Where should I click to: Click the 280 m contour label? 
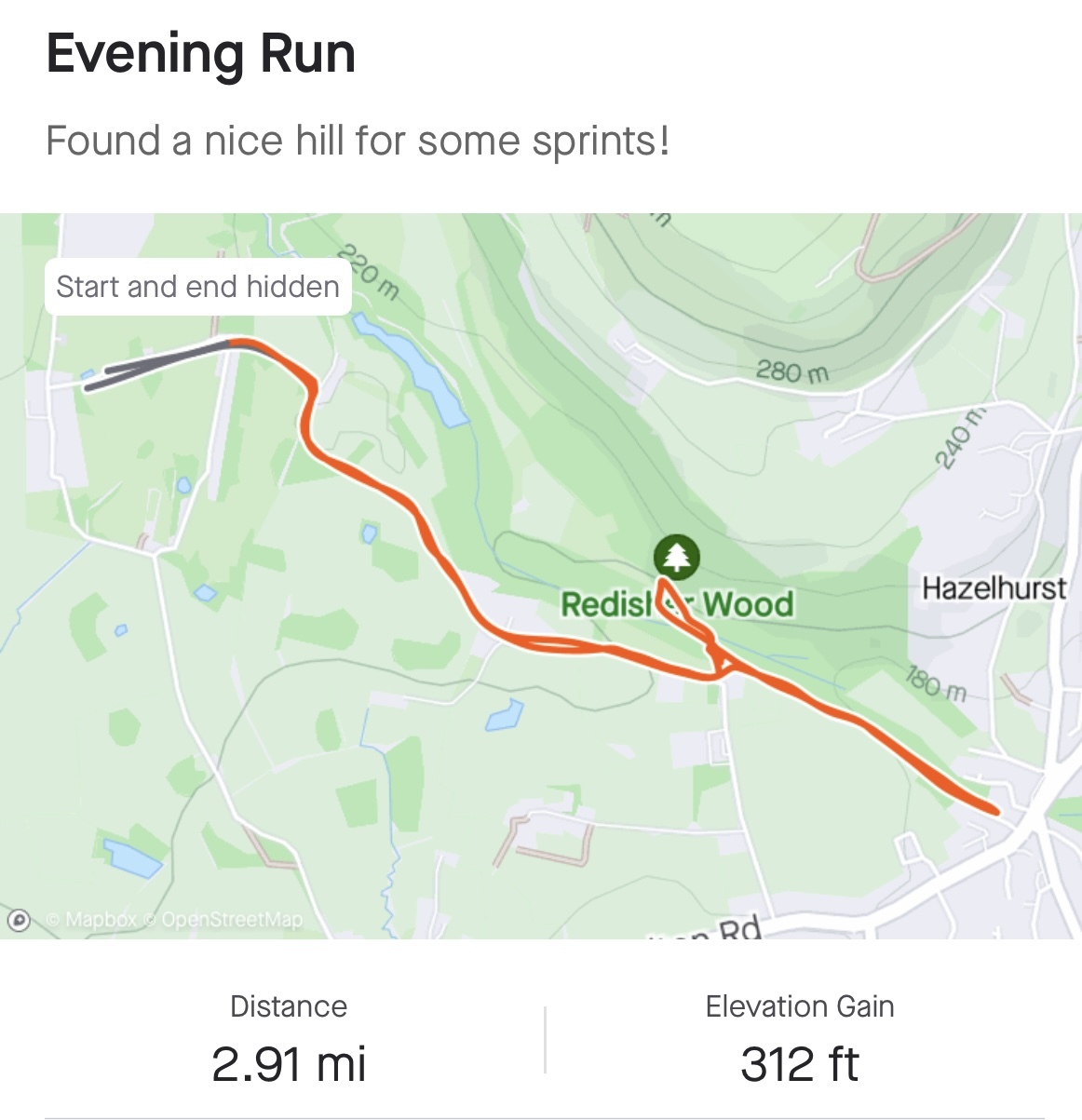791,372
